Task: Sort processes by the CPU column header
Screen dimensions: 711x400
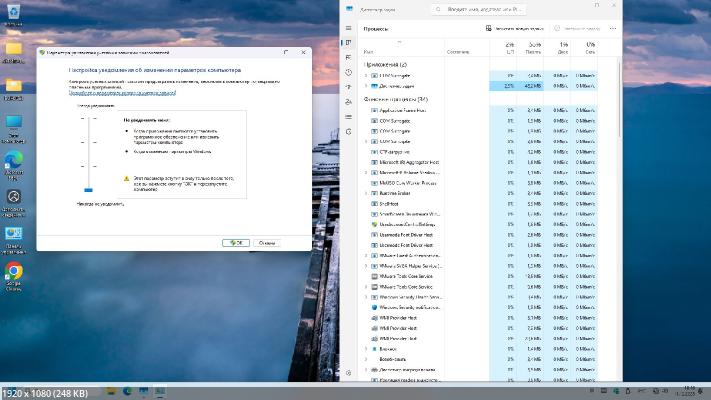Action: tap(511, 47)
